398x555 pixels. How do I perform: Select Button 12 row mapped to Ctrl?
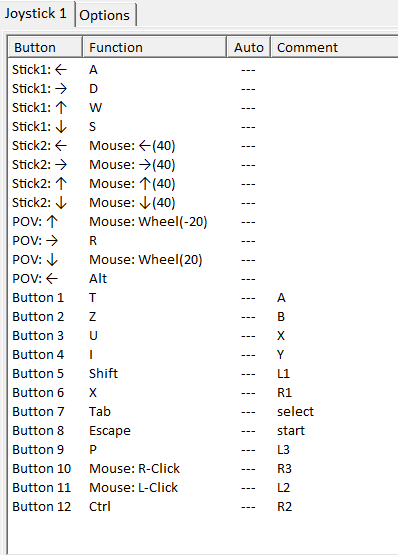point(203,507)
